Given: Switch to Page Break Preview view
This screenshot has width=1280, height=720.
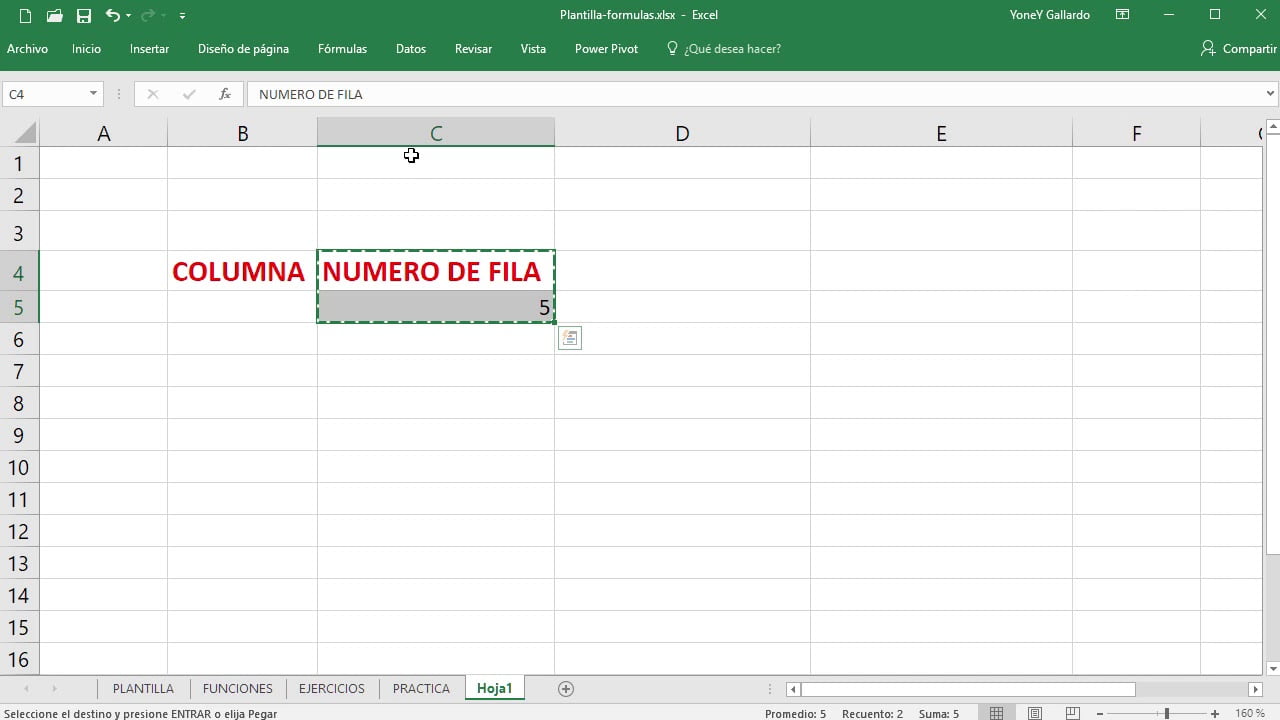Looking at the screenshot, I should pyautogui.click(x=1072, y=714).
